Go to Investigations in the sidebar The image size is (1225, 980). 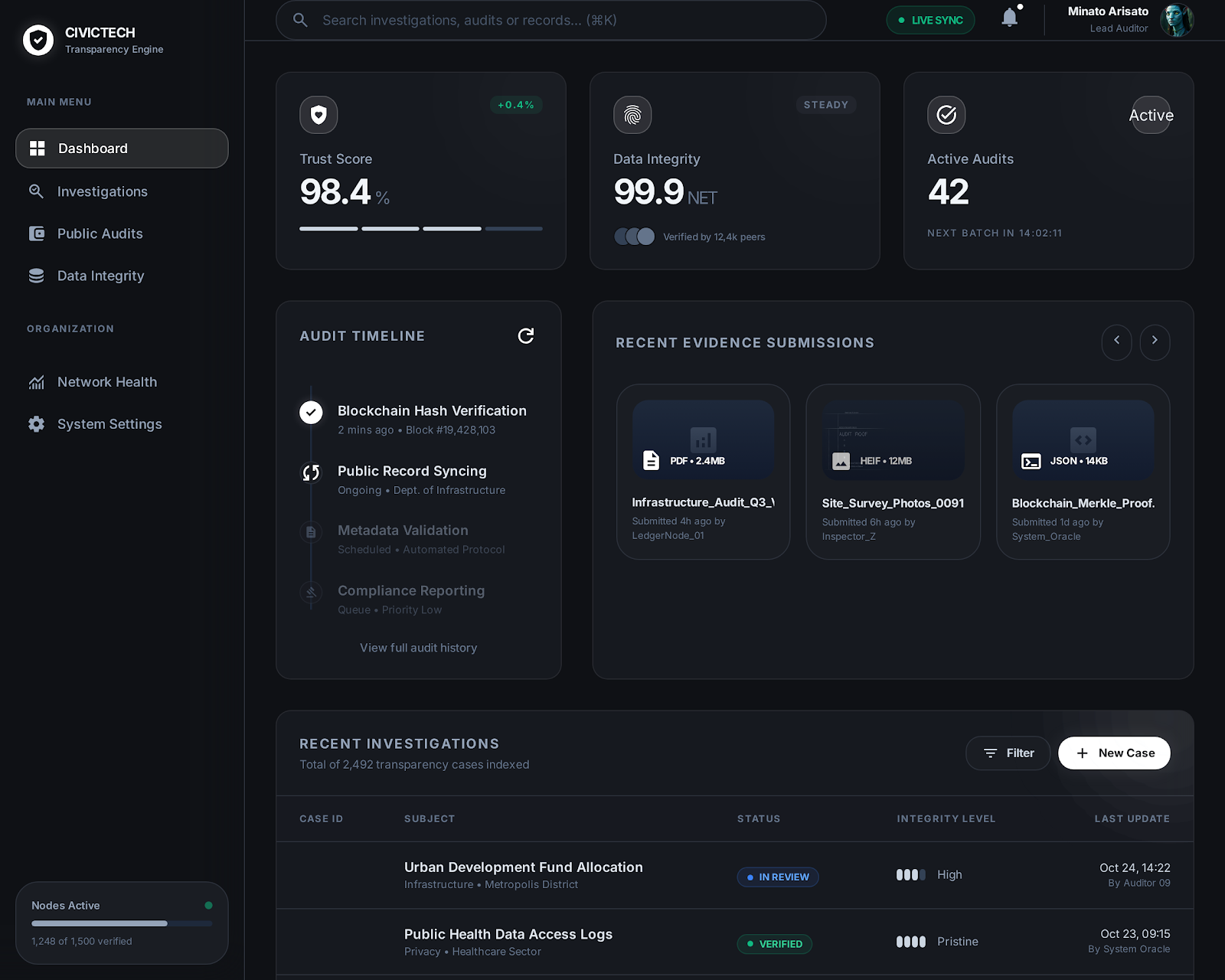point(122,191)
